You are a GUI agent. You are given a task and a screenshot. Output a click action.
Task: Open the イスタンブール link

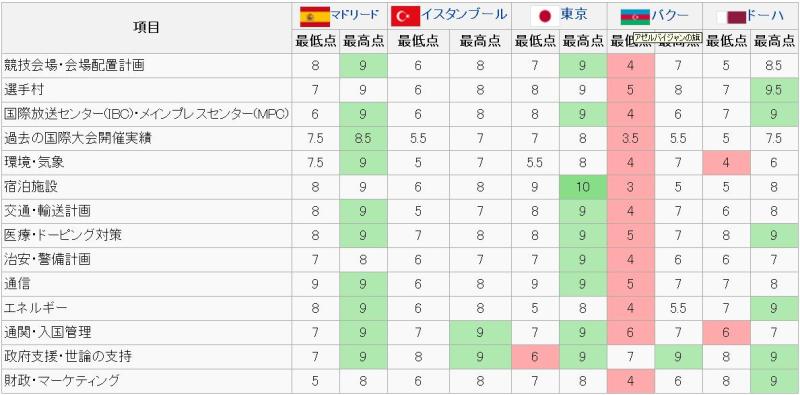464,15
